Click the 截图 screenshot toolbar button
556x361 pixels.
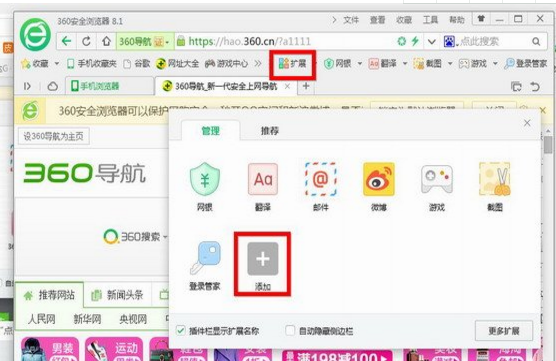coord(428,64)
